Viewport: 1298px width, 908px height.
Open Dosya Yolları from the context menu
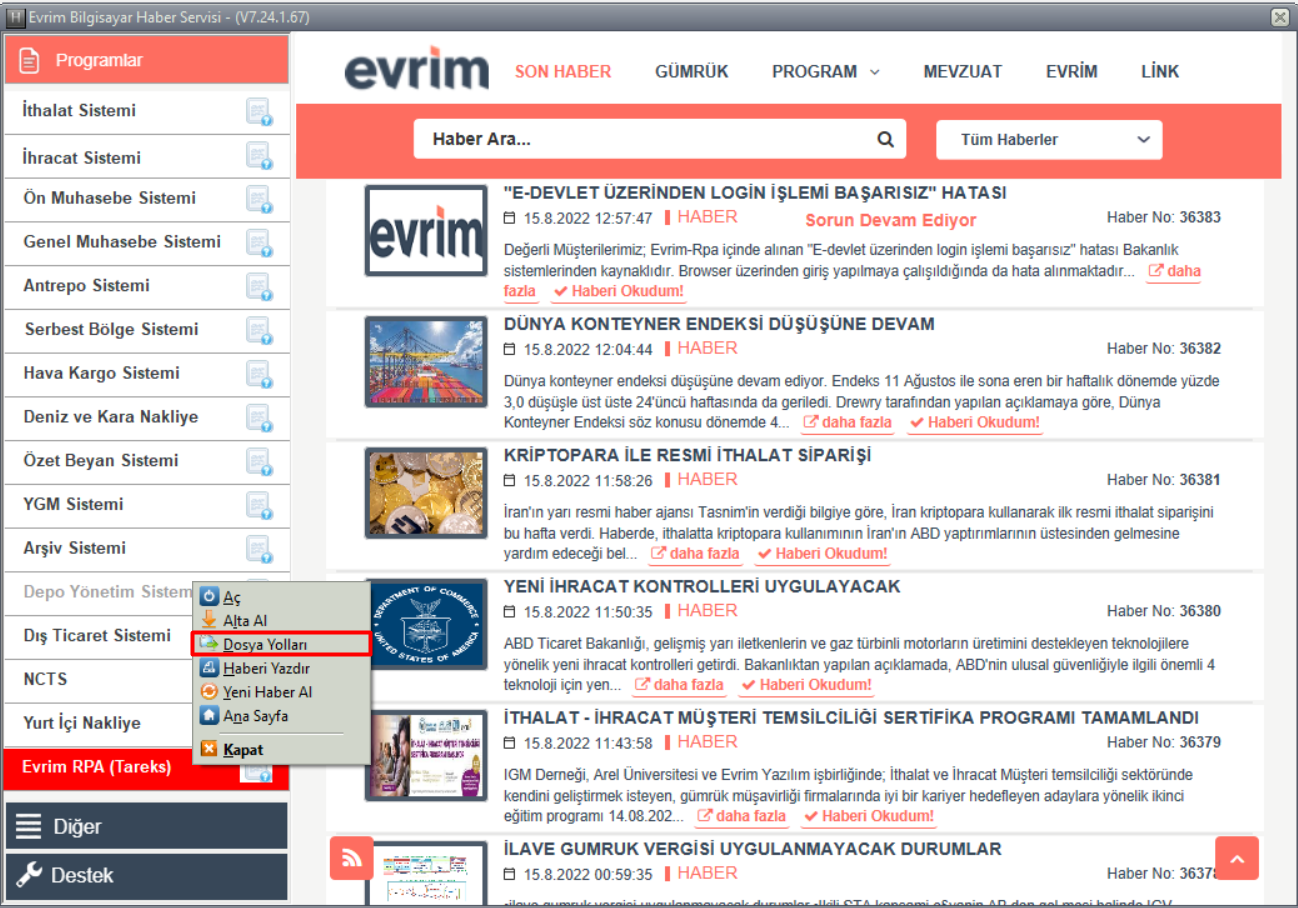[281, 644]
